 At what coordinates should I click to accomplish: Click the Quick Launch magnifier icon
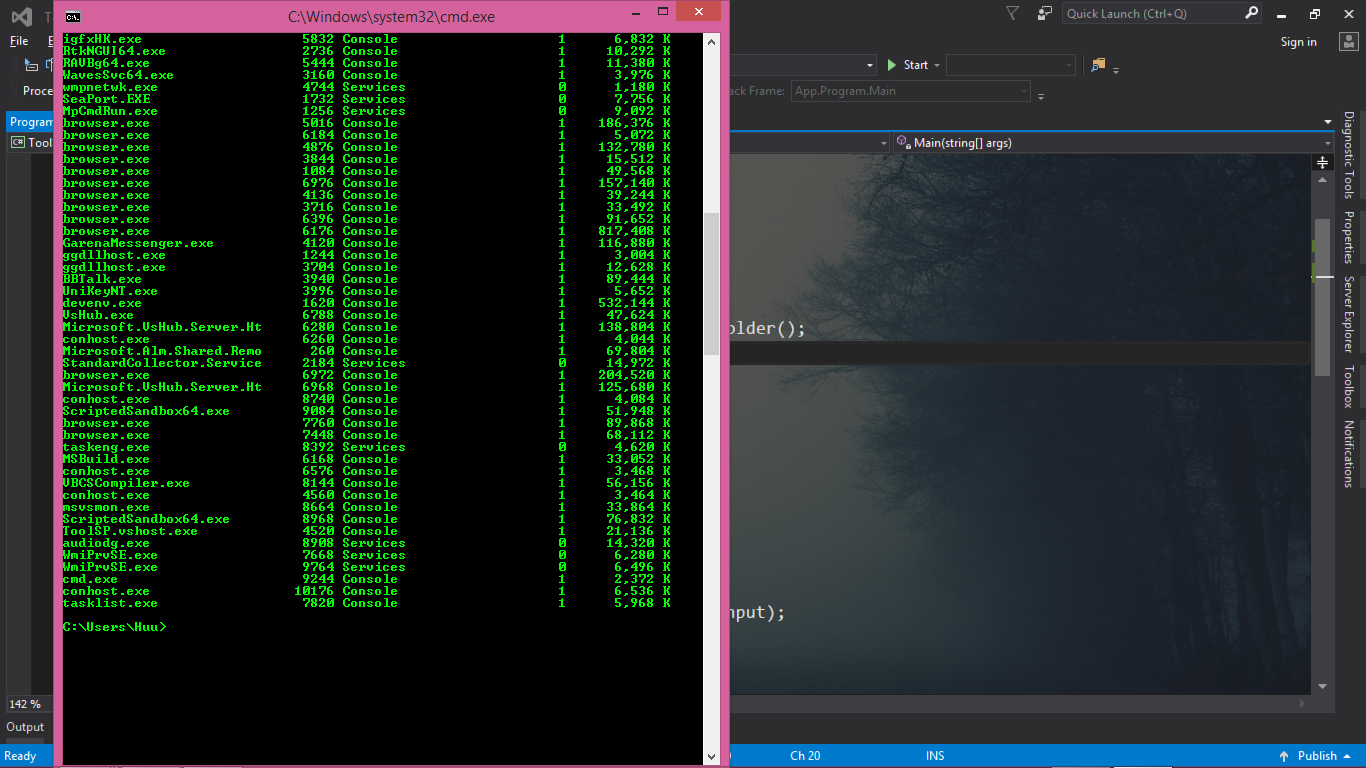[1252, 14]
